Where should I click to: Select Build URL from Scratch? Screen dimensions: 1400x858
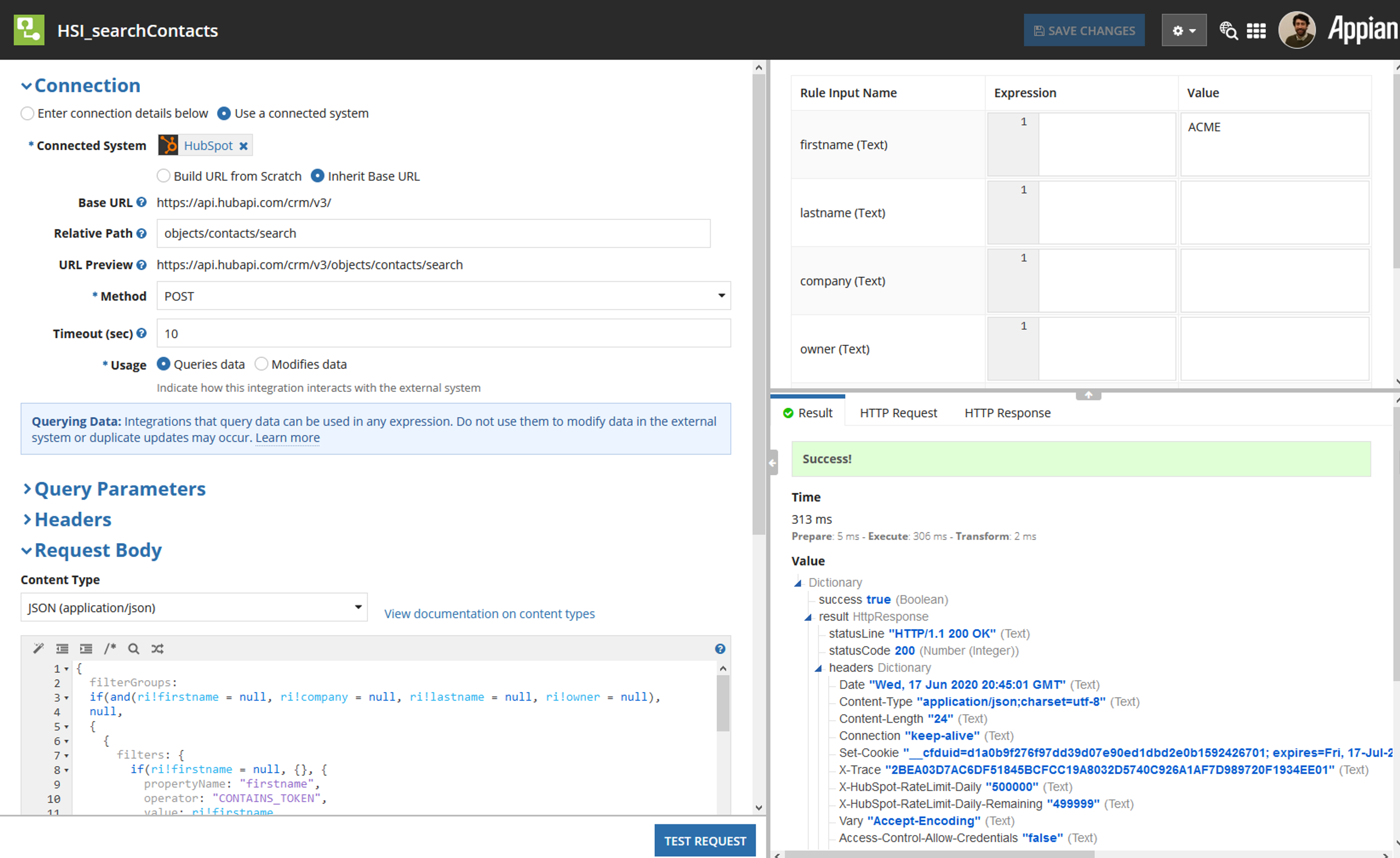pos(163,176)
